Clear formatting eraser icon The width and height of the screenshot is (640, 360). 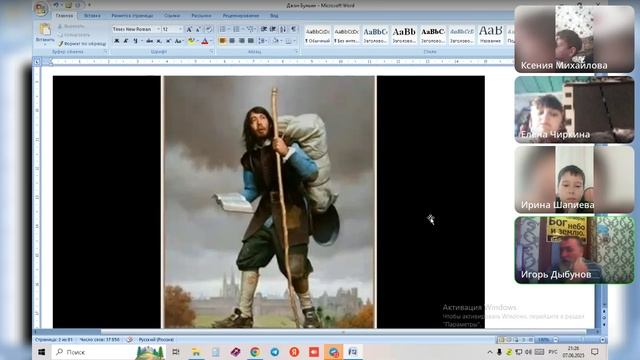click(209, 29)
